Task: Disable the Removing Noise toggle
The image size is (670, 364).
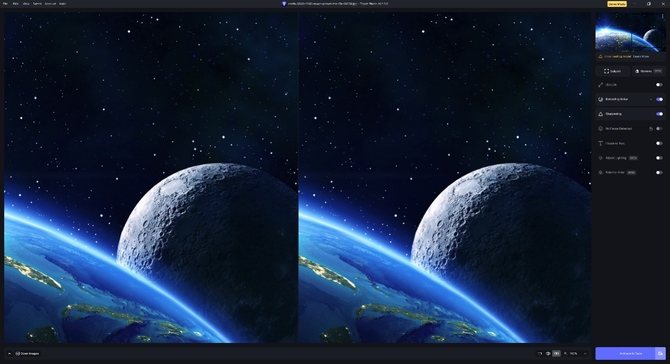Action: point(659,99)
